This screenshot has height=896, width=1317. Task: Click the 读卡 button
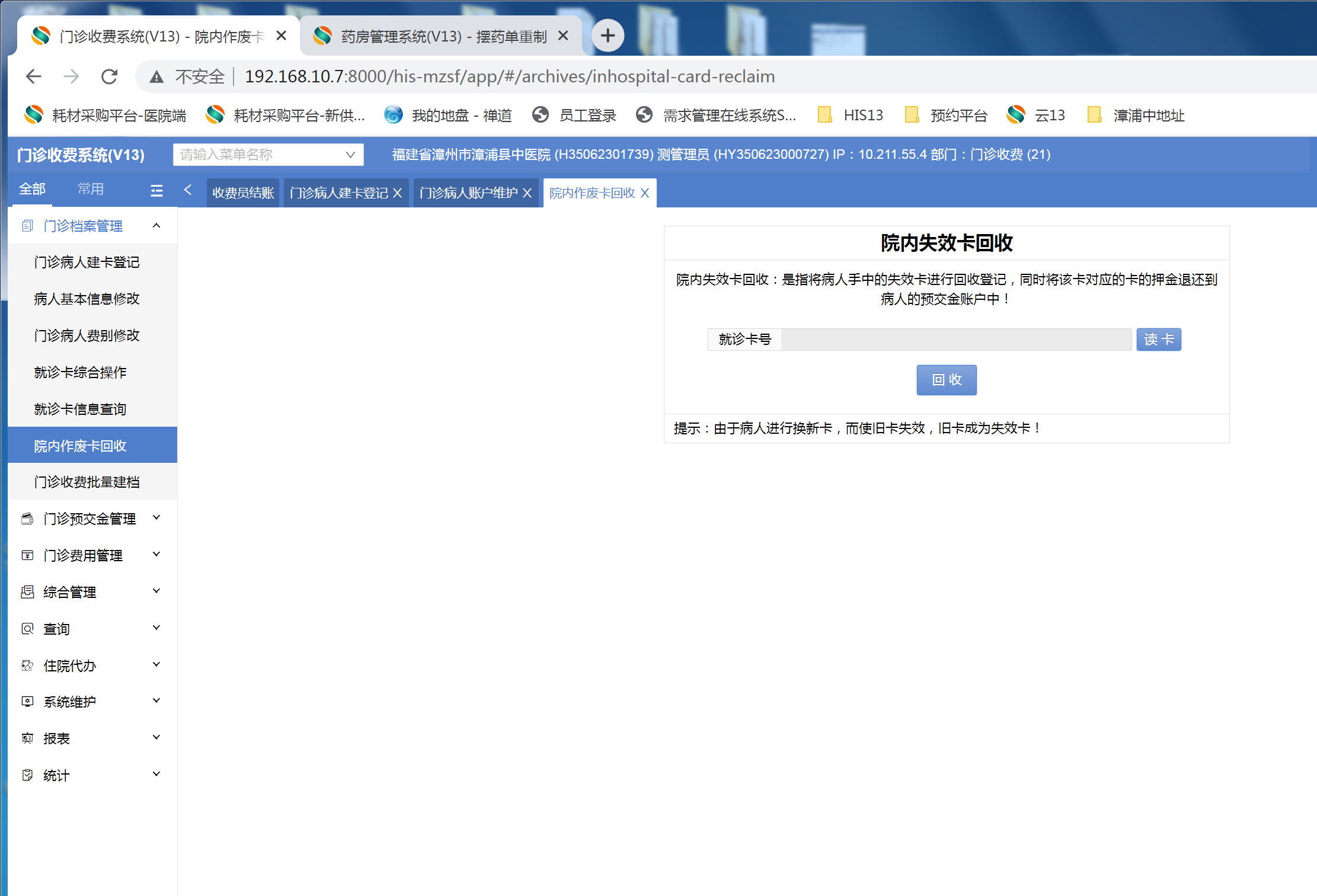coord(1158,340)
